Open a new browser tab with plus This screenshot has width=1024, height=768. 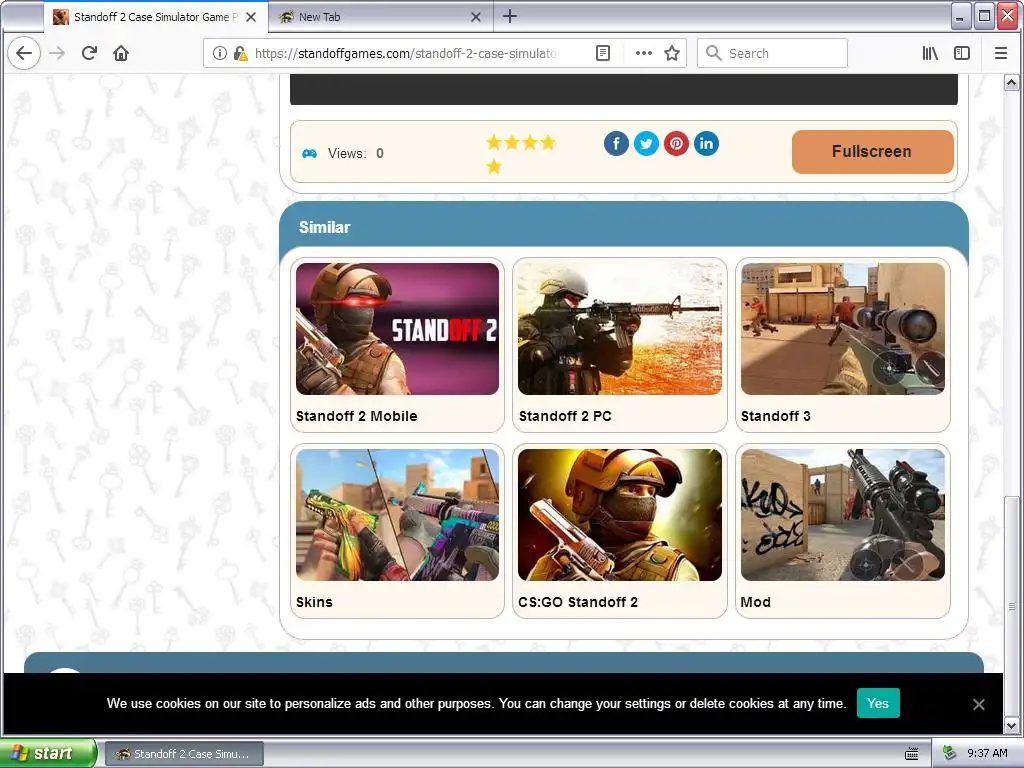point(510,16)
